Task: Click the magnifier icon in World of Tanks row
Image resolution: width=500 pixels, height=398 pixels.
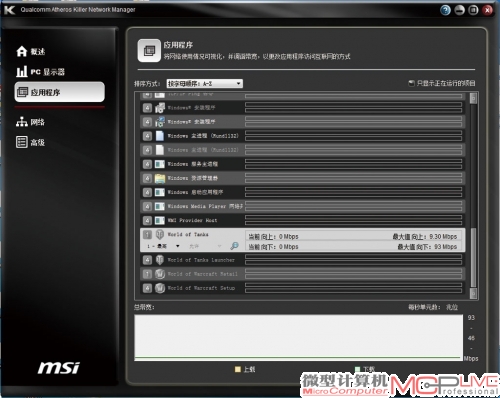Action: tap(234, 246)
